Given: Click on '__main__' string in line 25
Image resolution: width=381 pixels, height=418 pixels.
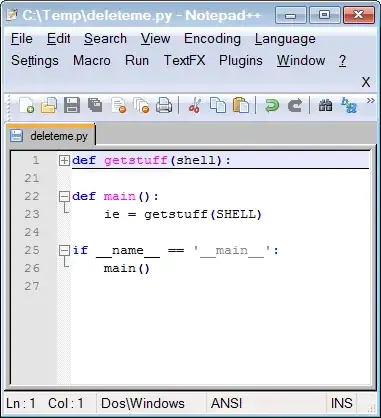Looking at the screenshot, I should [x=233, y=250].
